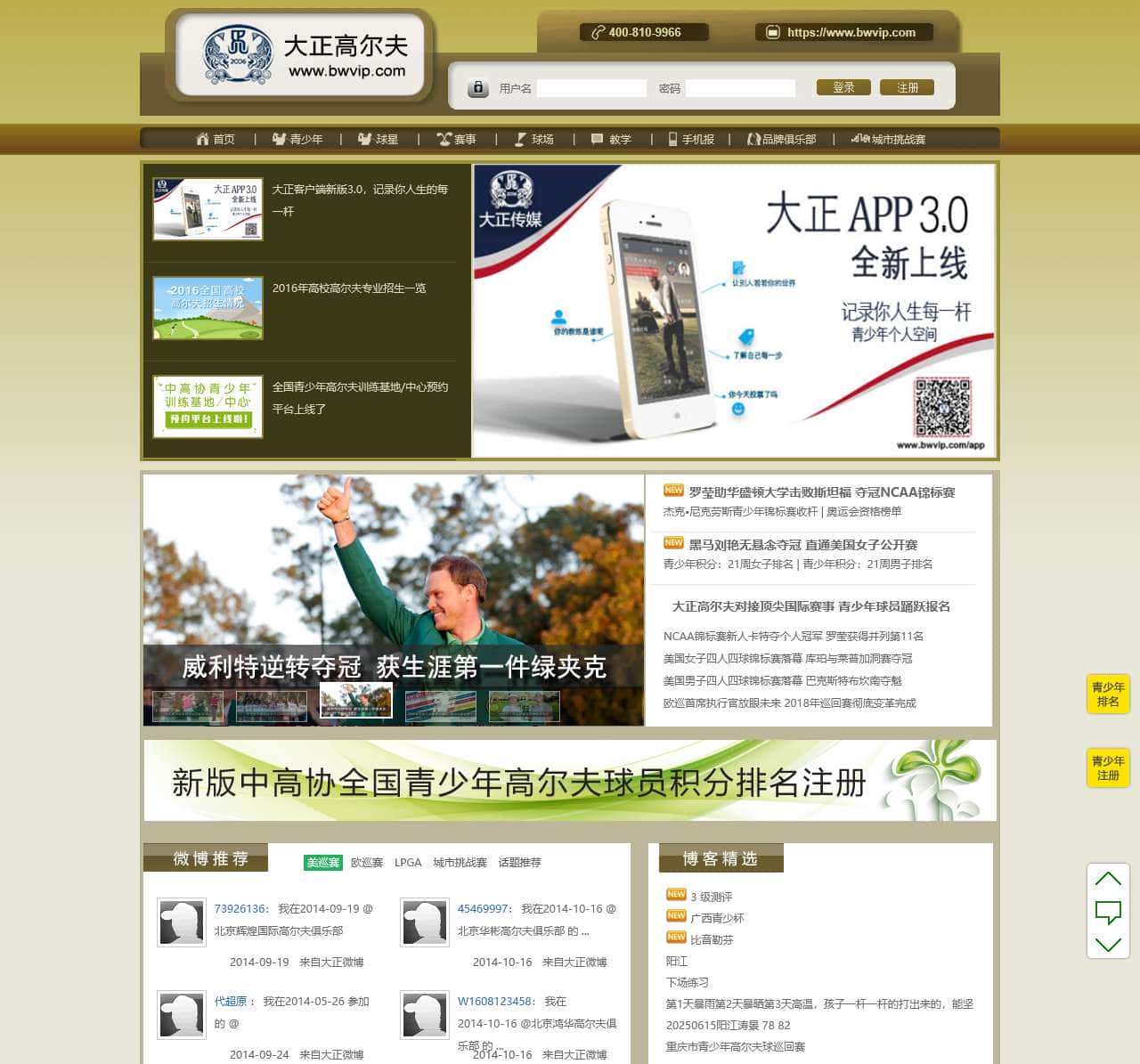Click the 手机报 phone icon

pyautogui.click(x=673, y=139)
